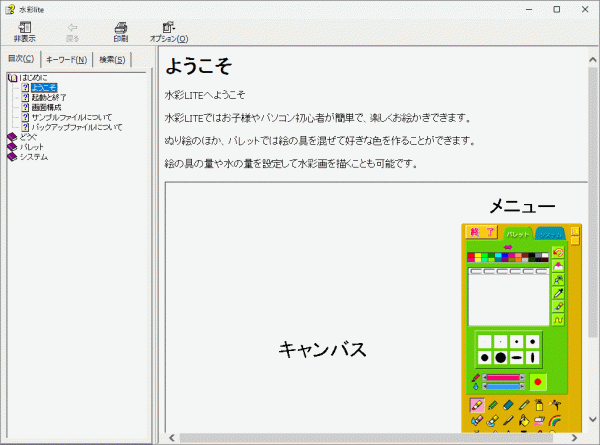Click the pink paint amount slider bar
This screenshot has width=600, height=445.
(503, 378)
